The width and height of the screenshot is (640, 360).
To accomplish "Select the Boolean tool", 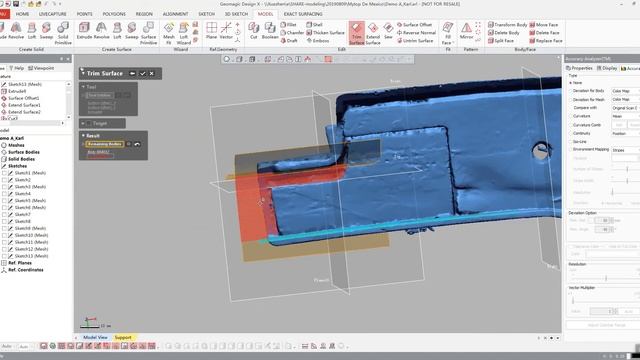I will click(270, 31).
